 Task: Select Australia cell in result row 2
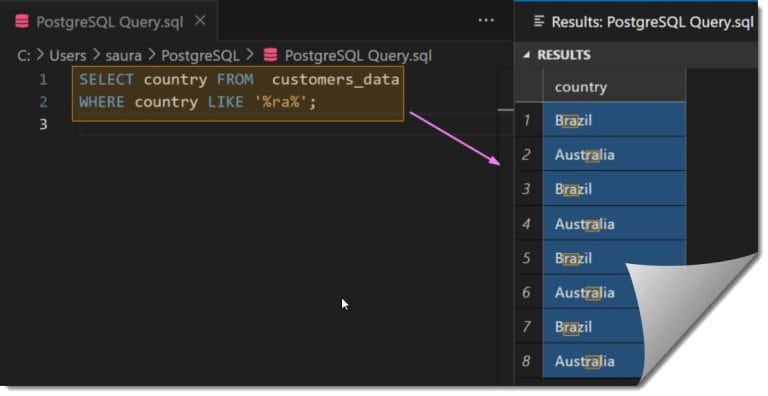click(x=614, y=154)
